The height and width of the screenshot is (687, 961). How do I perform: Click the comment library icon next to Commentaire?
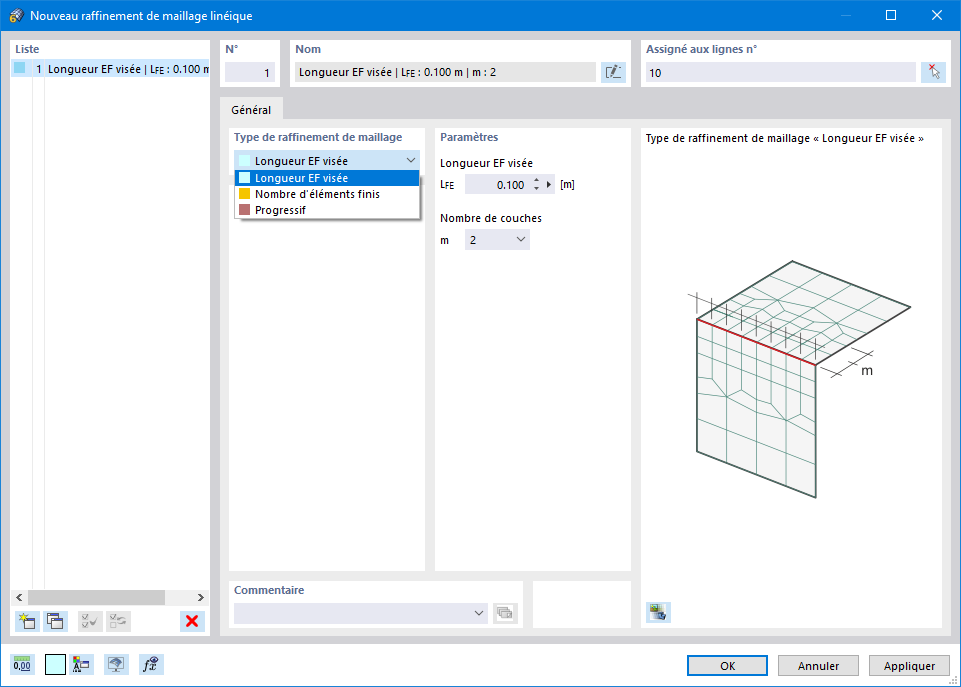[x=505, y=613]
